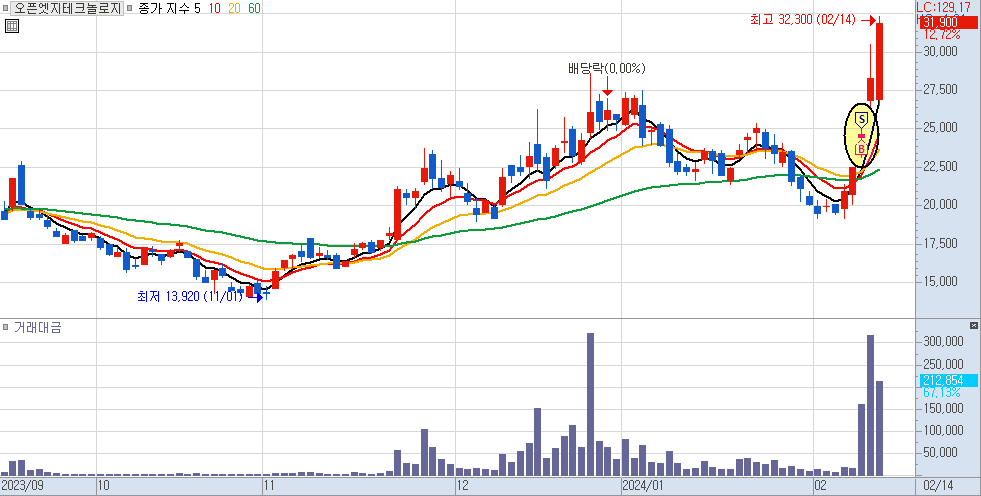Select the orange 20-day moving average label

click(235, 8)
